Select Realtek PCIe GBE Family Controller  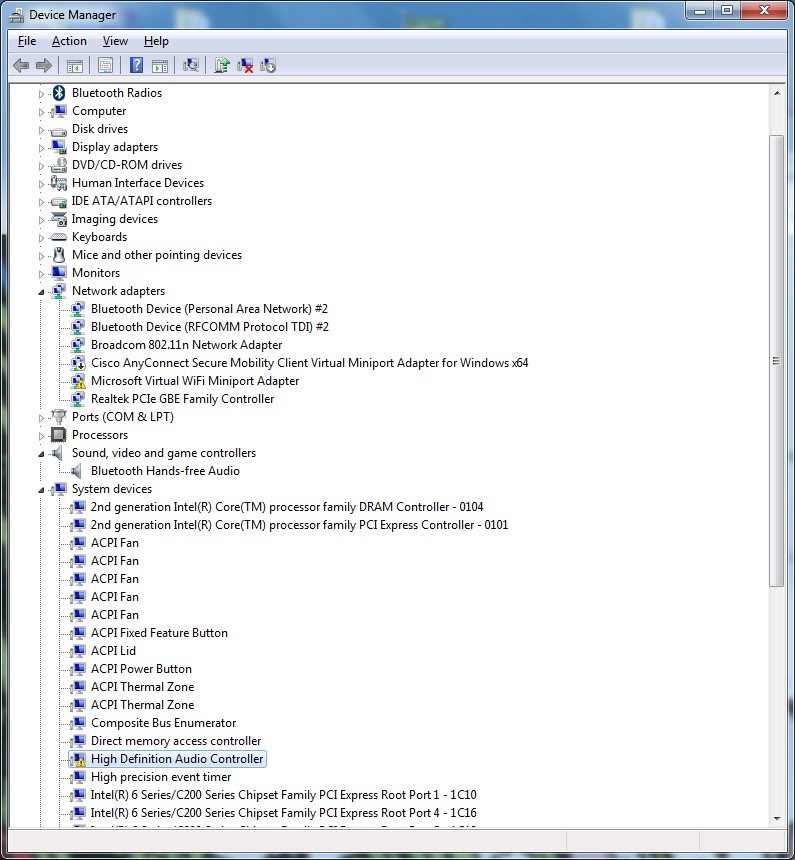pos(183,399)
